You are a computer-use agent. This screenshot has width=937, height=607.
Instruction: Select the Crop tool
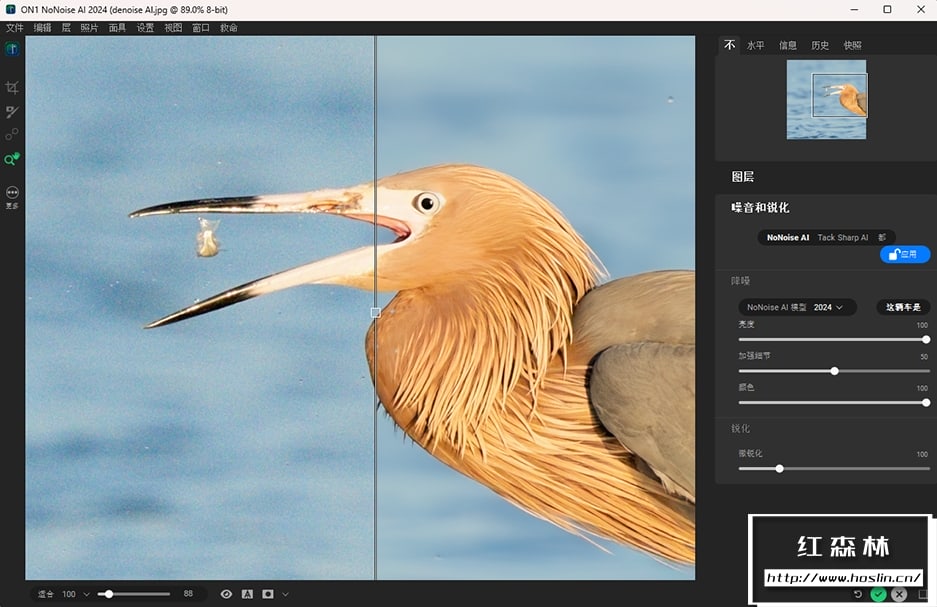pyautogui.click(x=12, y=88)
